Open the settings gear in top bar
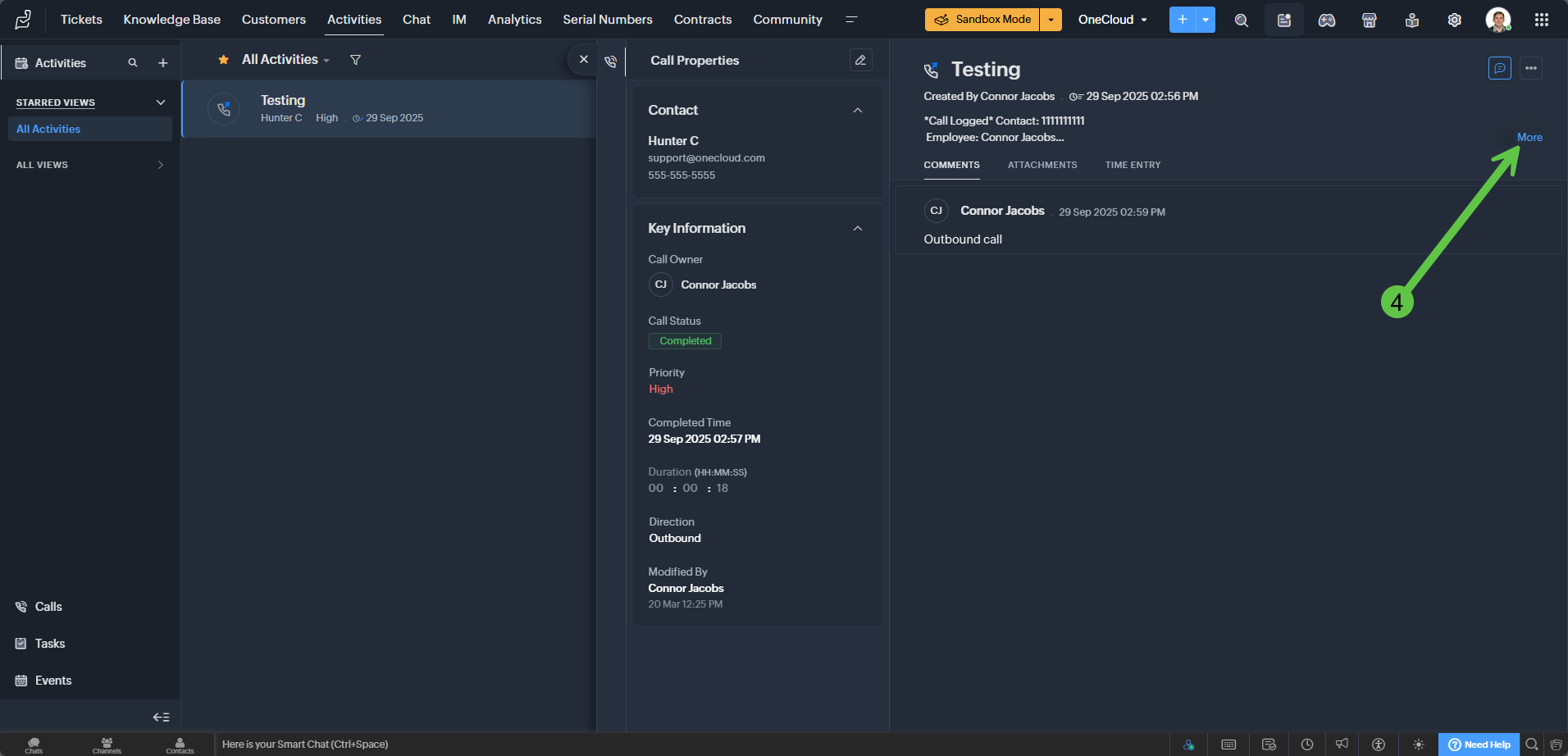The image size is (1568, 756). coord(1454,20)
